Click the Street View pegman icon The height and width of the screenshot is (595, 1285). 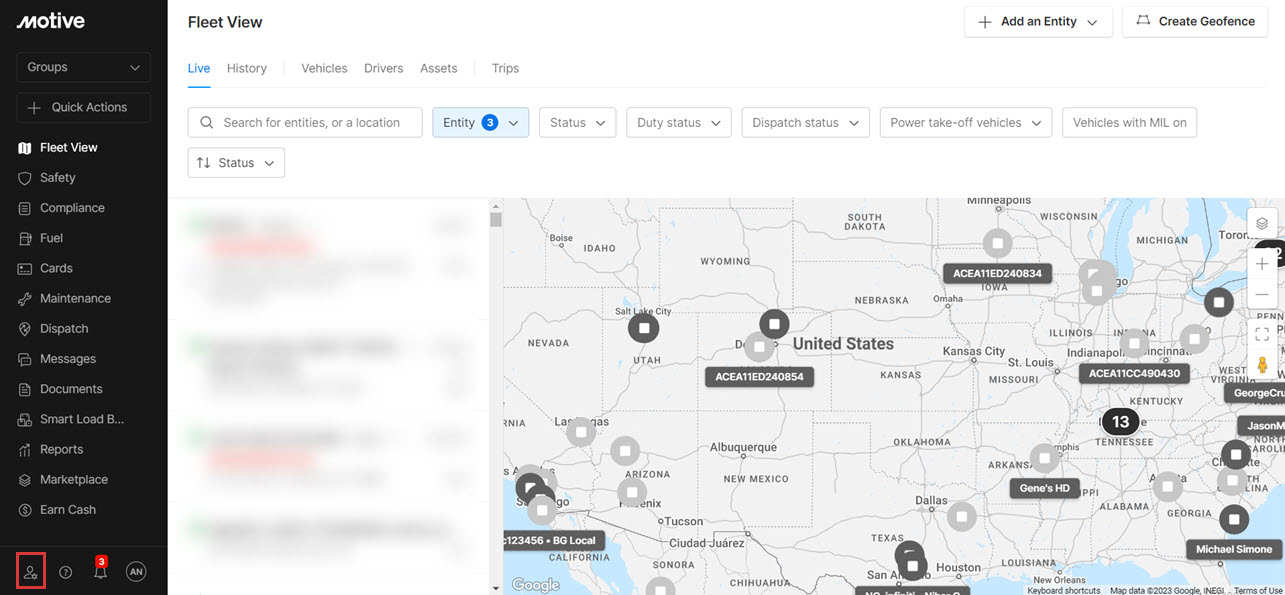(1262, 365)
